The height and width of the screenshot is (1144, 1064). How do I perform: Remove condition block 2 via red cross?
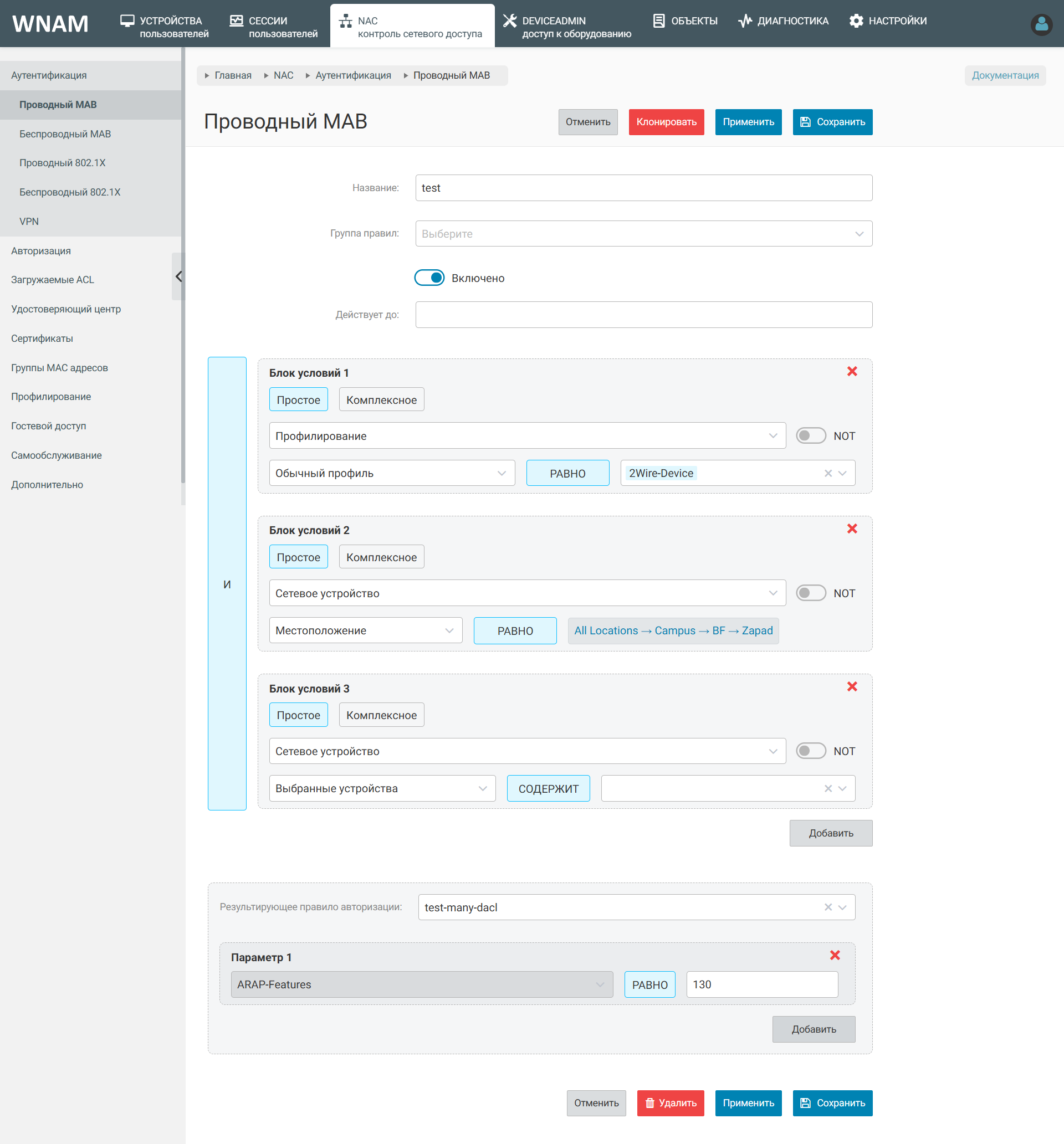pyautogui.click(x=852, y=529)
